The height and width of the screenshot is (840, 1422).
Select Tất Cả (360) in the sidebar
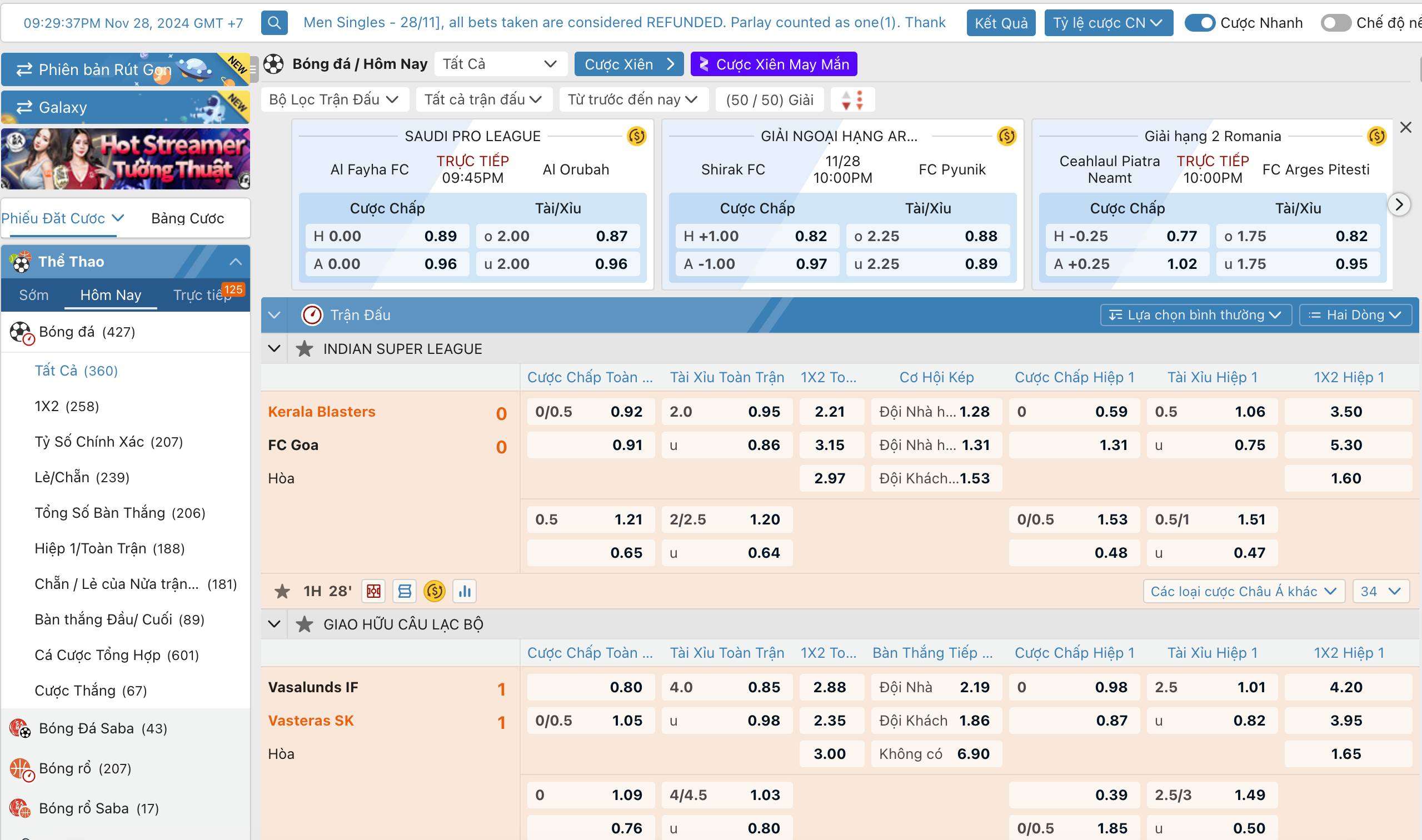[77, 371]
